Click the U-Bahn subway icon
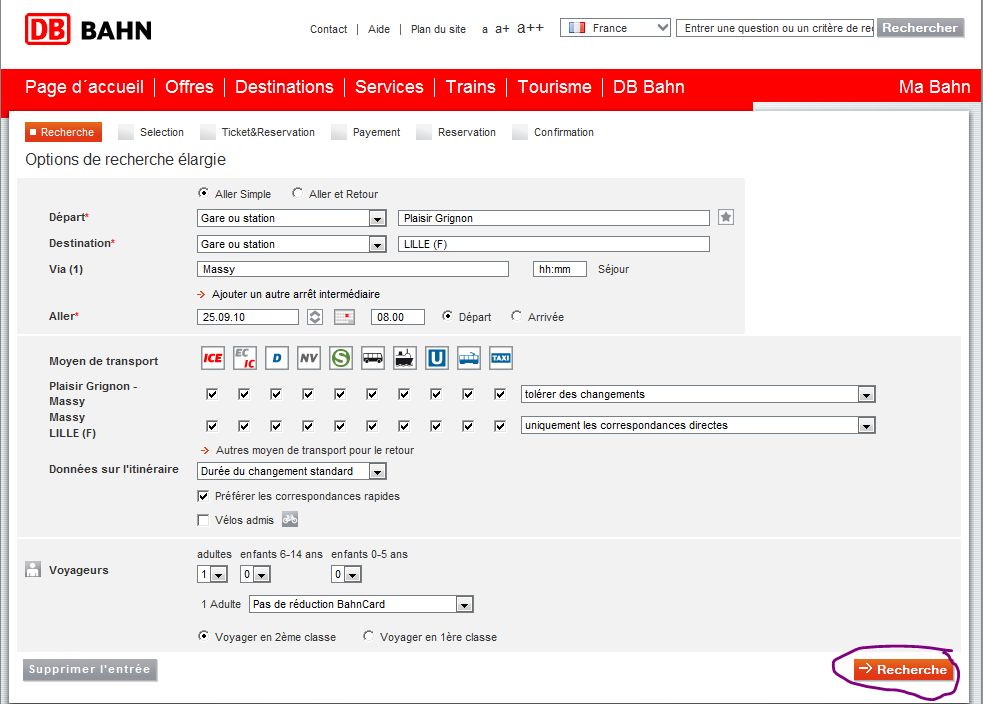 coord(437,358)
